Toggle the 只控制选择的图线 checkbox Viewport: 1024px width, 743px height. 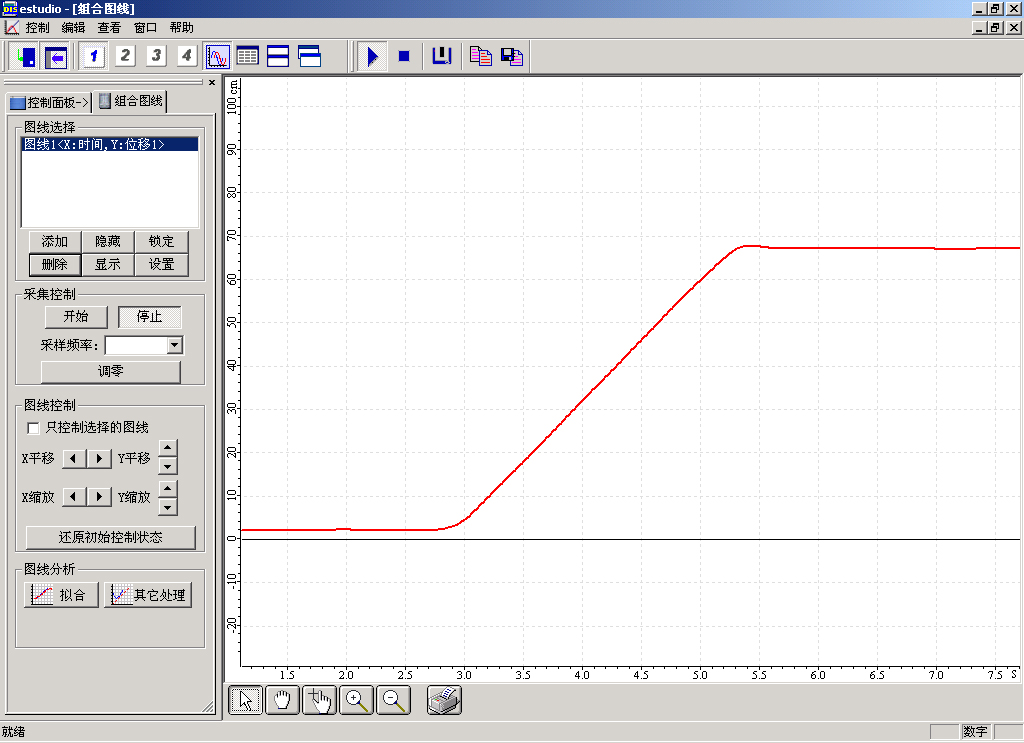click(x=34, y=428)
